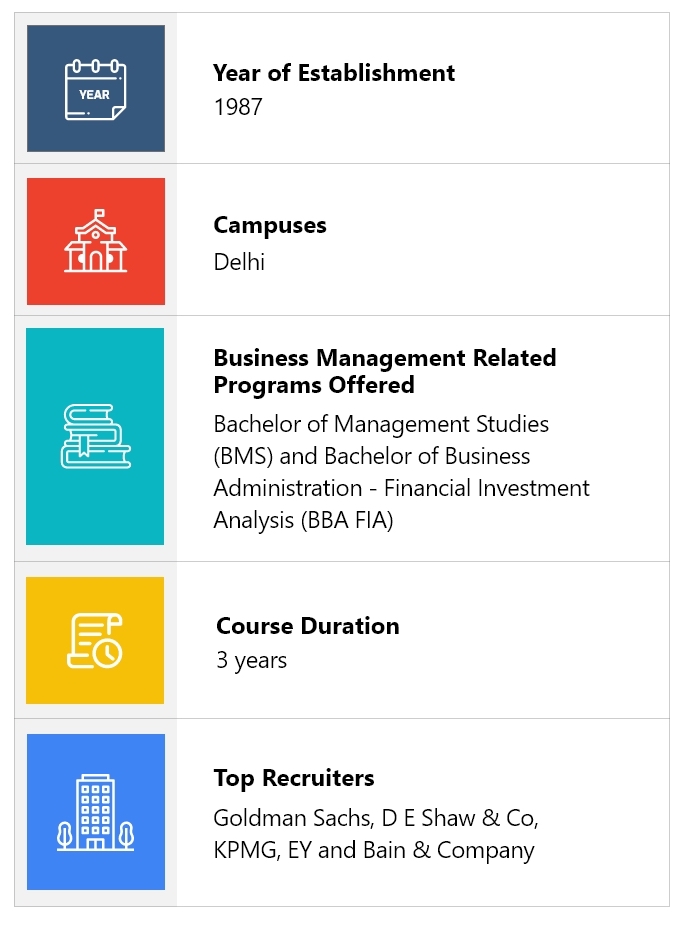This screenshot has height=927, width=688.
Task: Click the 3 years duration text
Action: click(x=251, y=660)
